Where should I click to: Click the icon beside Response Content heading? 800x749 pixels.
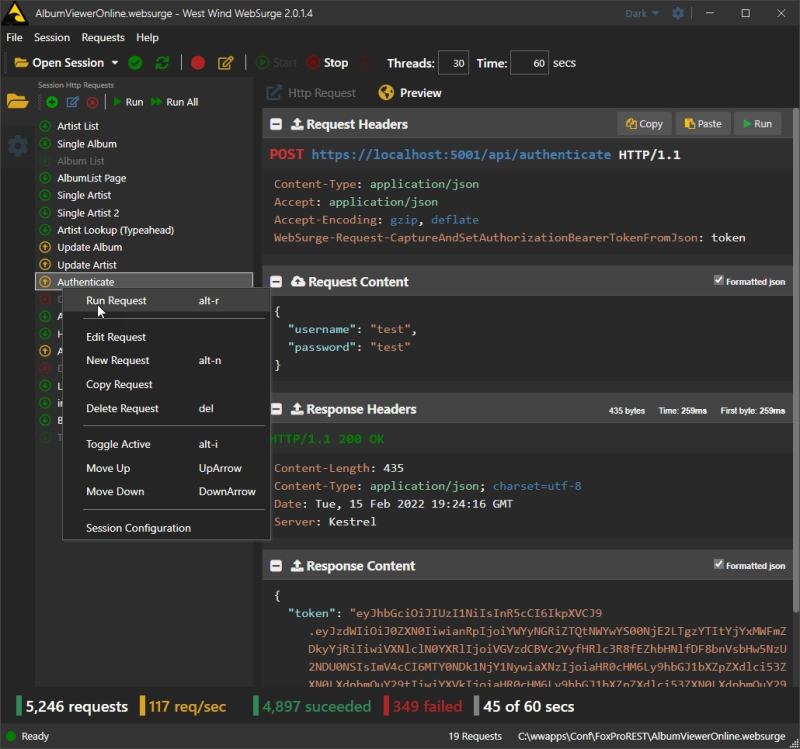297,566
